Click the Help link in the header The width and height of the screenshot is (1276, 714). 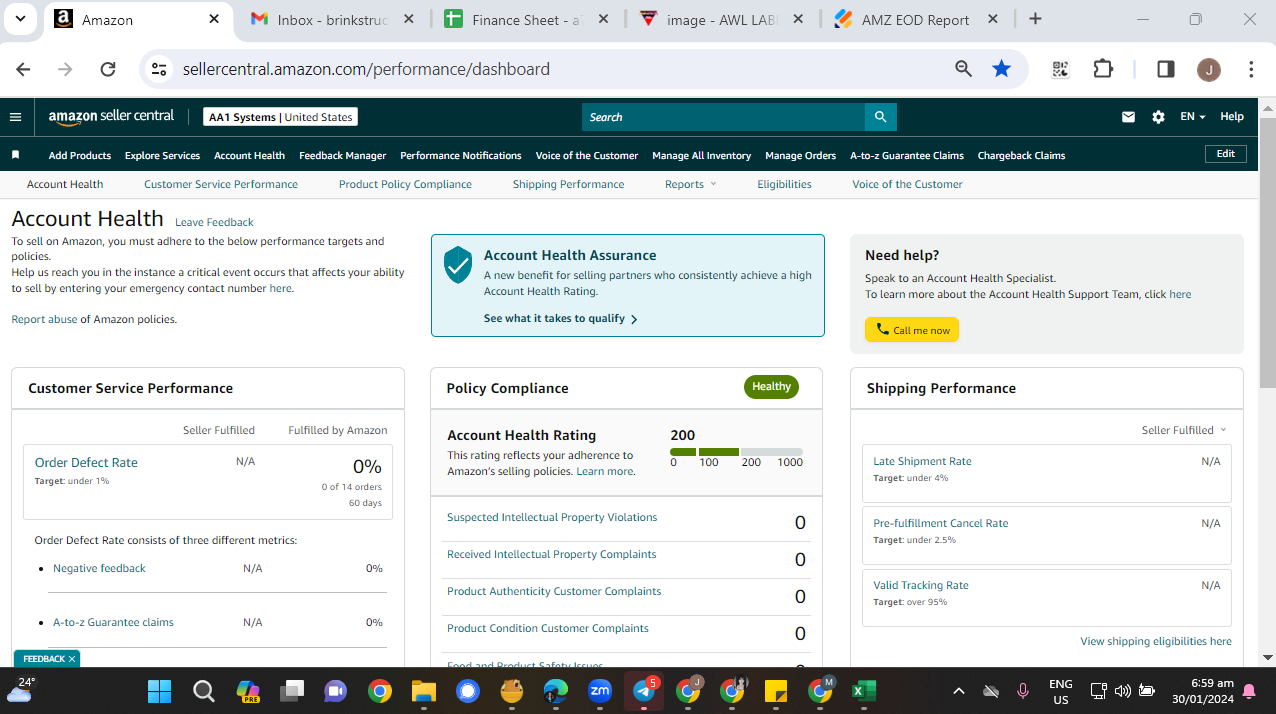[1232, 117]
